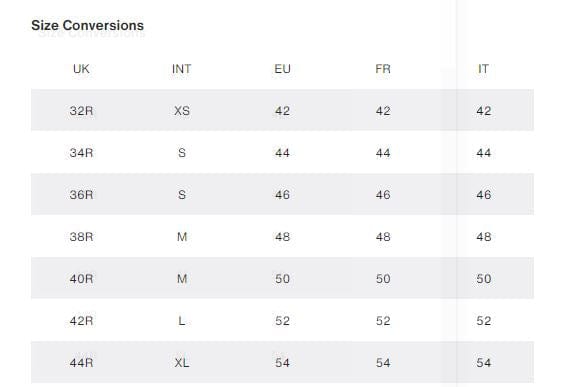Click the 36R UK size cell
This screenshot has width=561, height=387.
(81, 195)
